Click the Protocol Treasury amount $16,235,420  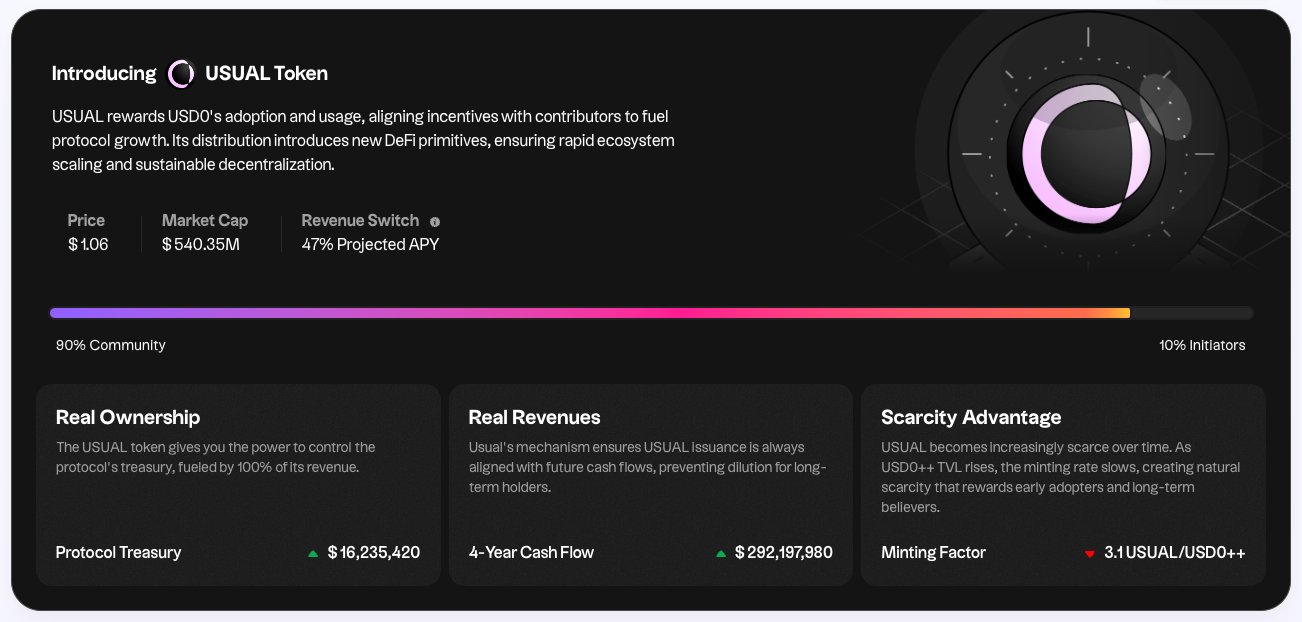point(374,552)
